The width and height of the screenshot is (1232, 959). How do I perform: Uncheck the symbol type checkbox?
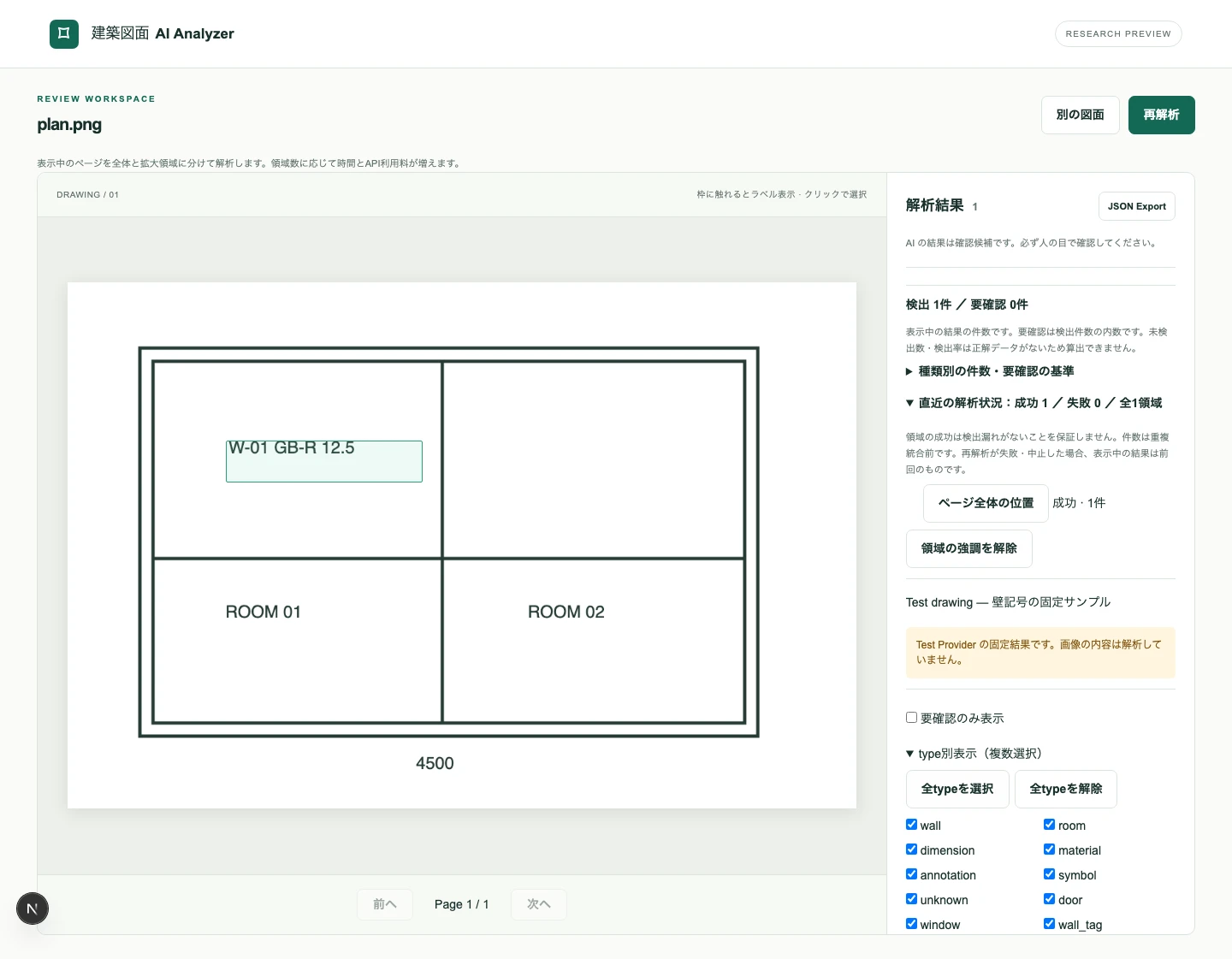1049,874
